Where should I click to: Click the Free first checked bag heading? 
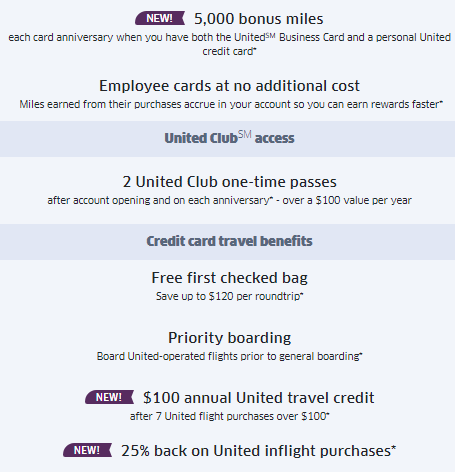pos(229,278)
